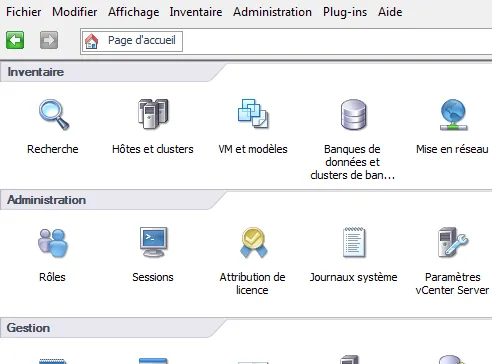The width and height of the screenshot is (492, 364).
Task: Open Hôtes et clusters servers icon
Action: (x=153, y=114)
